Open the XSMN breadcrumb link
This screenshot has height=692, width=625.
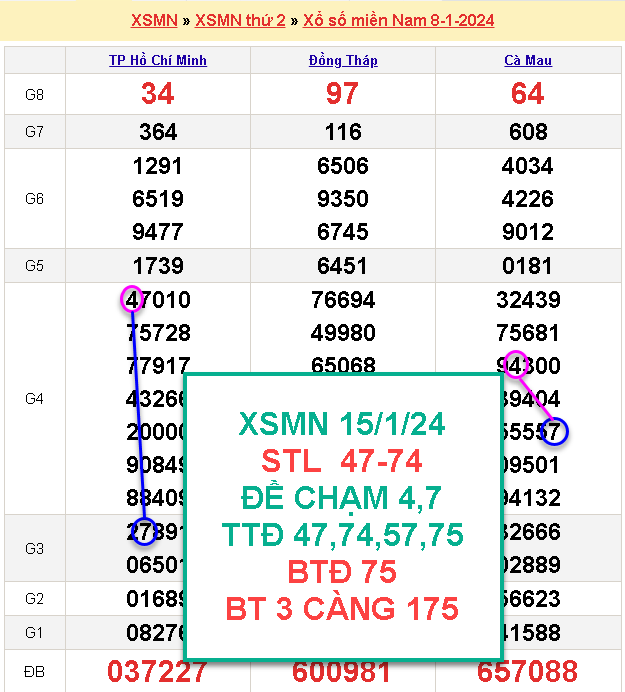pyautogui.click(x=154, y=20)
